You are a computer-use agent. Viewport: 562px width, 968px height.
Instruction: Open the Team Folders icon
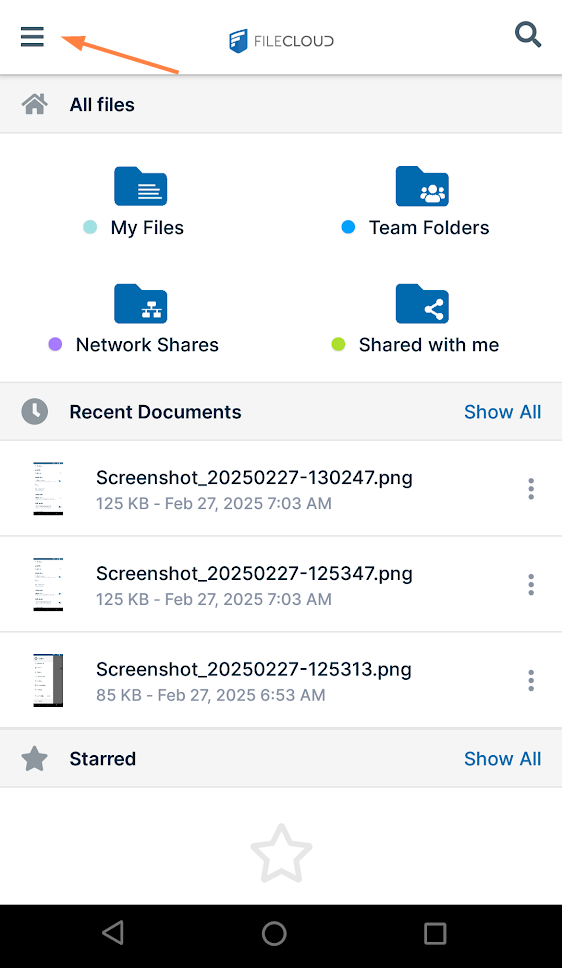pos(422,186)
